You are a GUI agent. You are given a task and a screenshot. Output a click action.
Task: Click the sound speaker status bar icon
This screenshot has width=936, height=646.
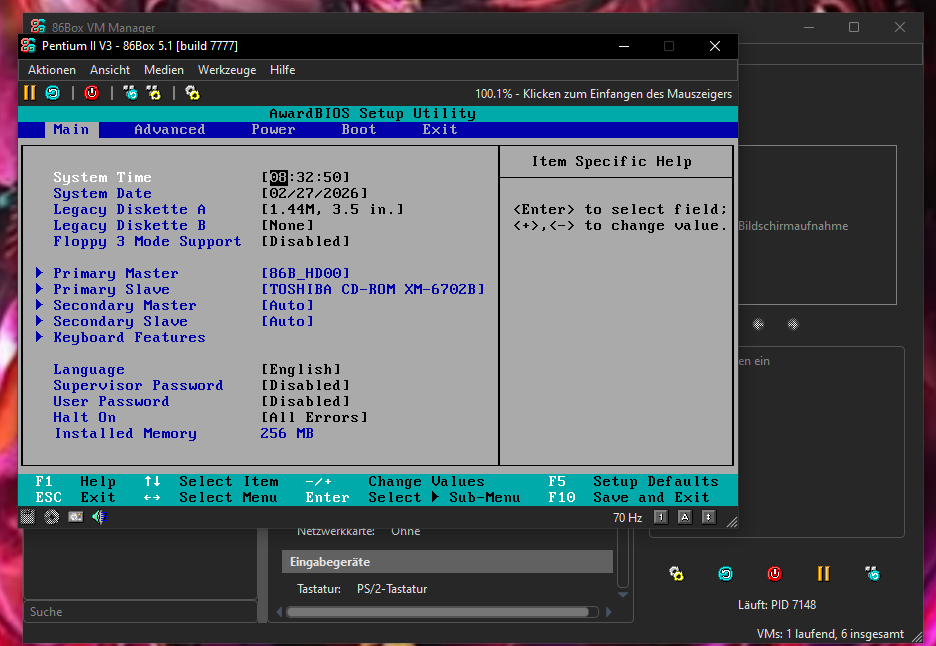pos(100,517)
